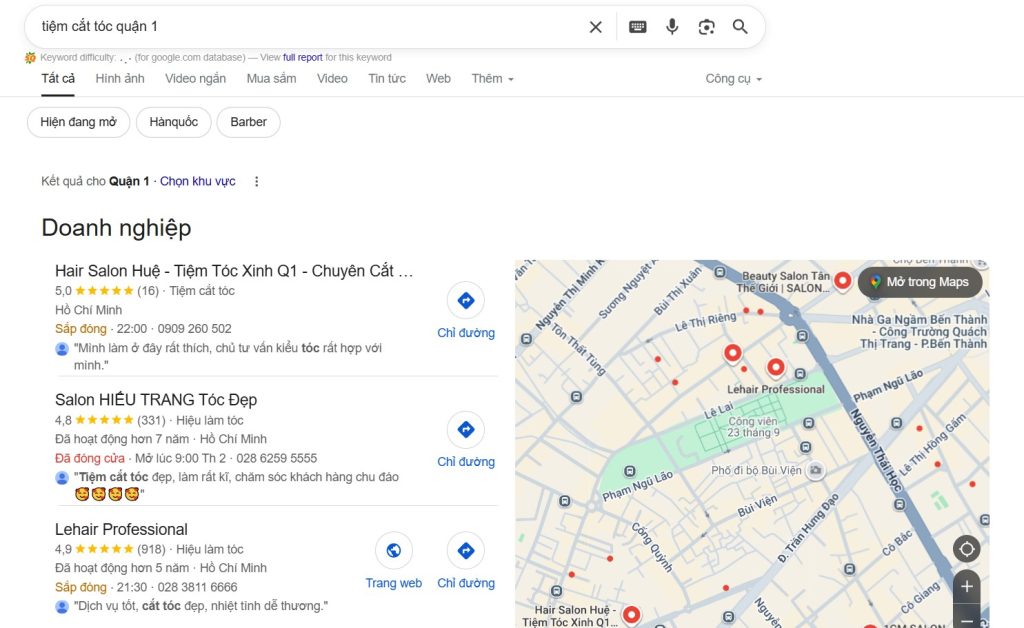The image size is (1024, 628).
Task: Switch to the Mua sắm tab
Action: [272, 79]
